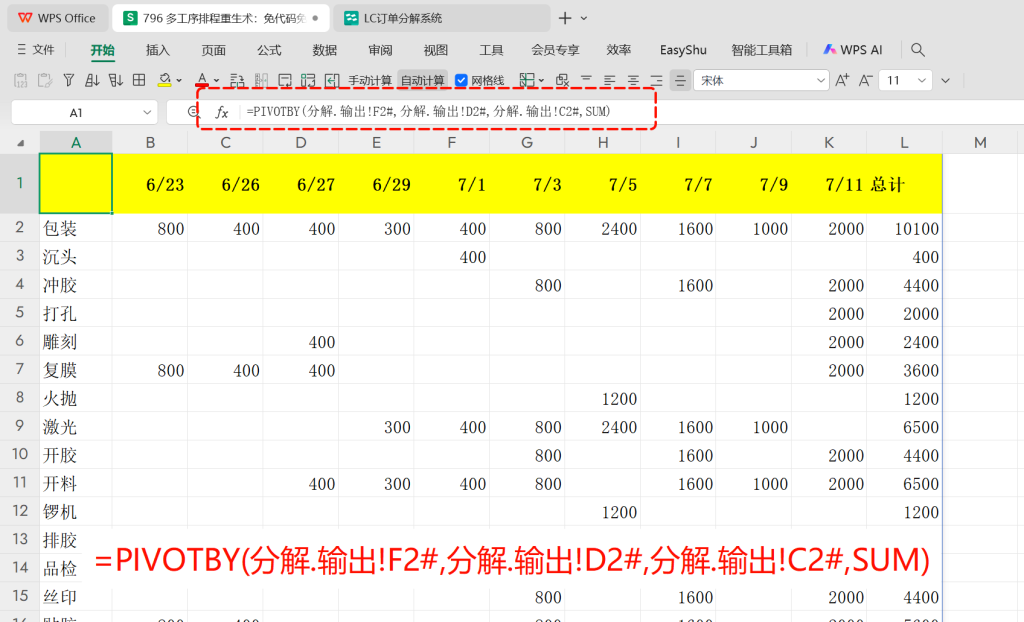
Task: Click the search magnifier icon in ribbon
Action: pos(918,50)
